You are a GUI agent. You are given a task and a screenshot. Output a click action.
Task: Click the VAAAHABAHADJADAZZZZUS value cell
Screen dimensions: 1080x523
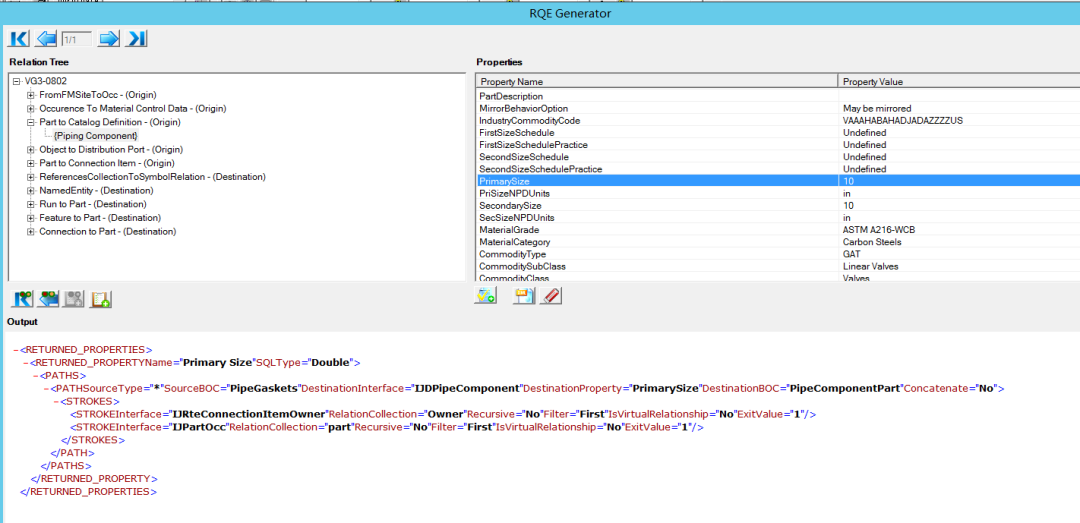pyautogui.click(x=959, y=121)
